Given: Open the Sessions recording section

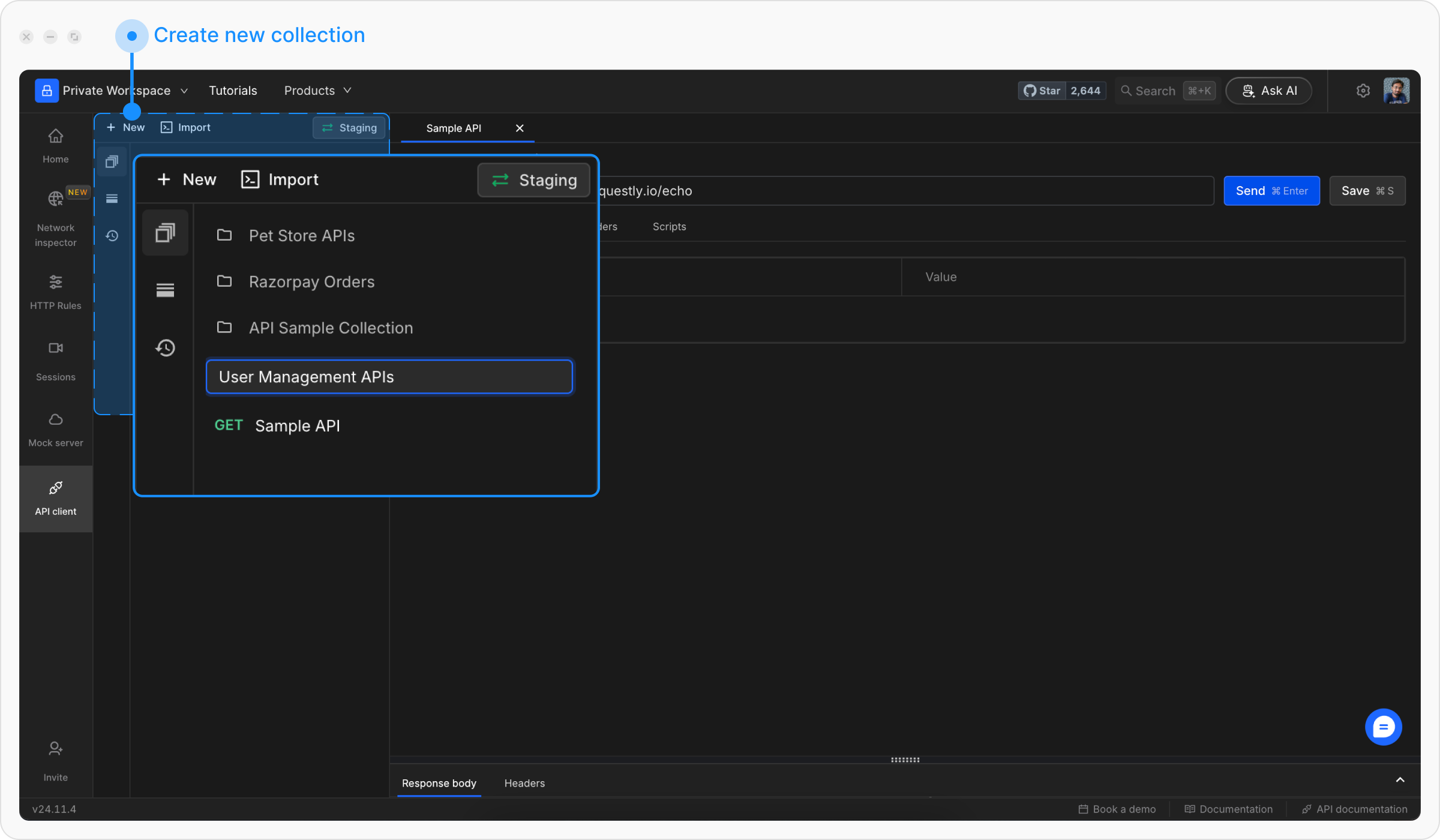Looking at the screenshot, I should pos(55,361).
